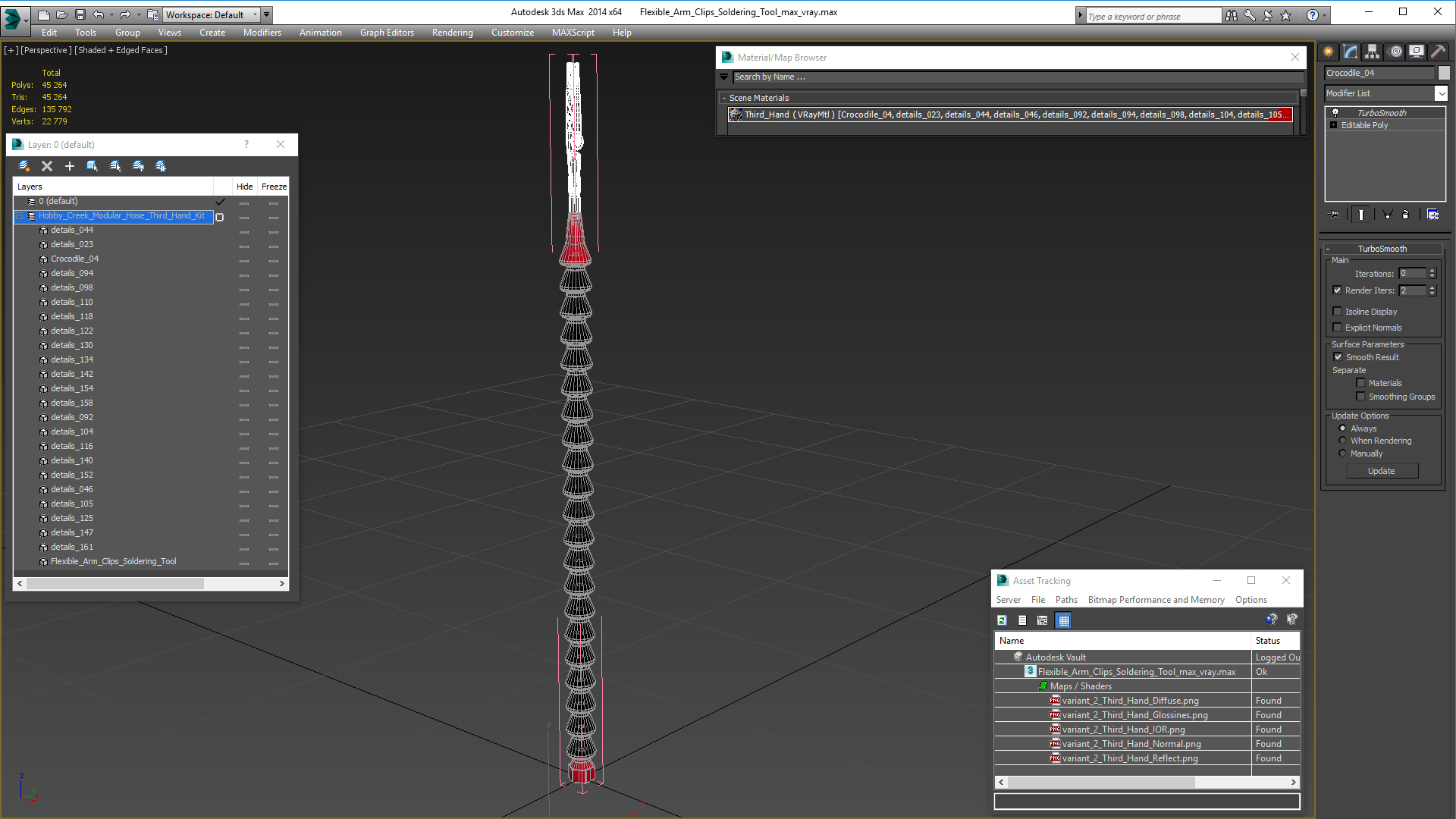Screen dimensions: 1456x819
Task: Click Refresh icon in Asset Tracking
Action: [1002, 620]
